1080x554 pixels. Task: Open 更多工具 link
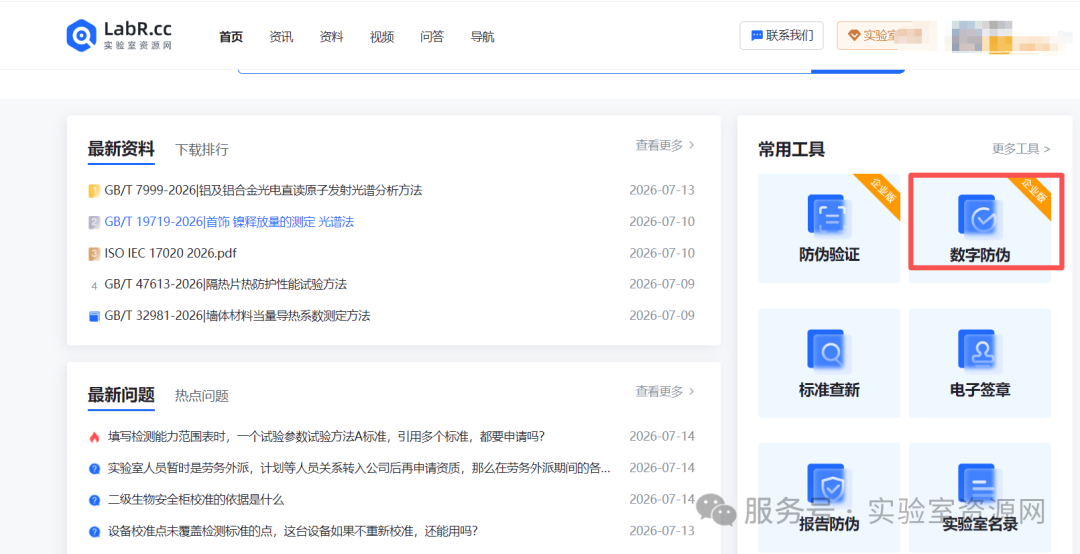pos(1021,149)
